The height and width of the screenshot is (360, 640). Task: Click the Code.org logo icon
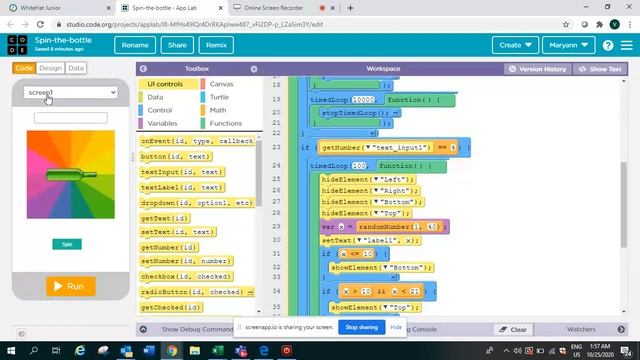18,45
